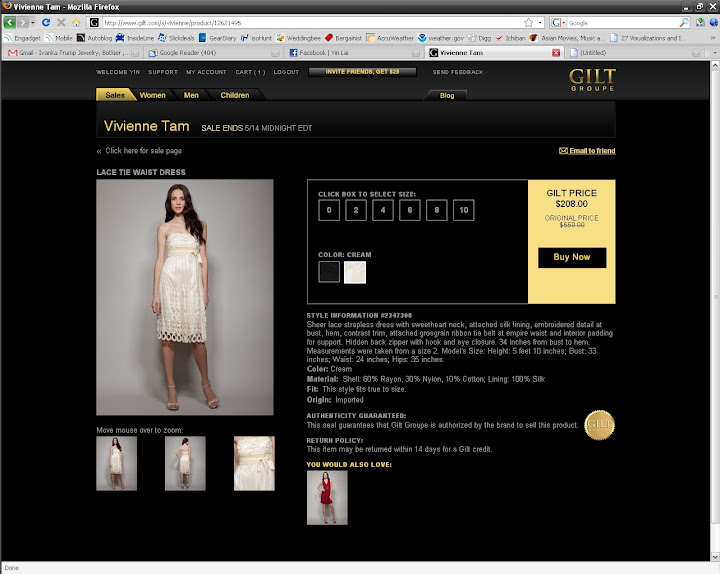Viewport: 720px width, 574px height.
Task: Switch to the Gmail tab
Action: pos(72,53)
